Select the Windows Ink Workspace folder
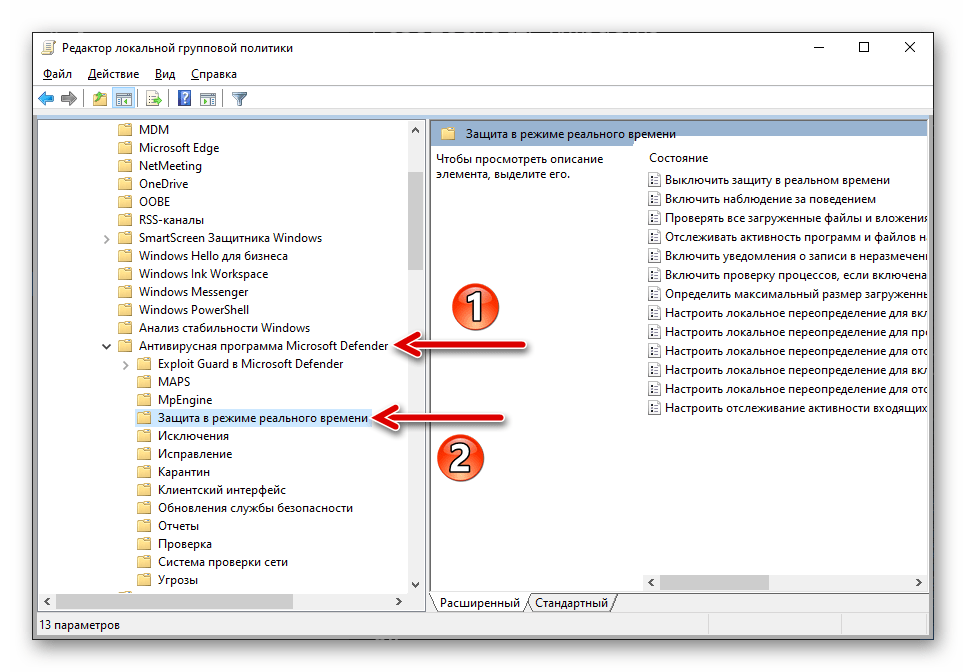The image size is (966, 672). point(203,274)
